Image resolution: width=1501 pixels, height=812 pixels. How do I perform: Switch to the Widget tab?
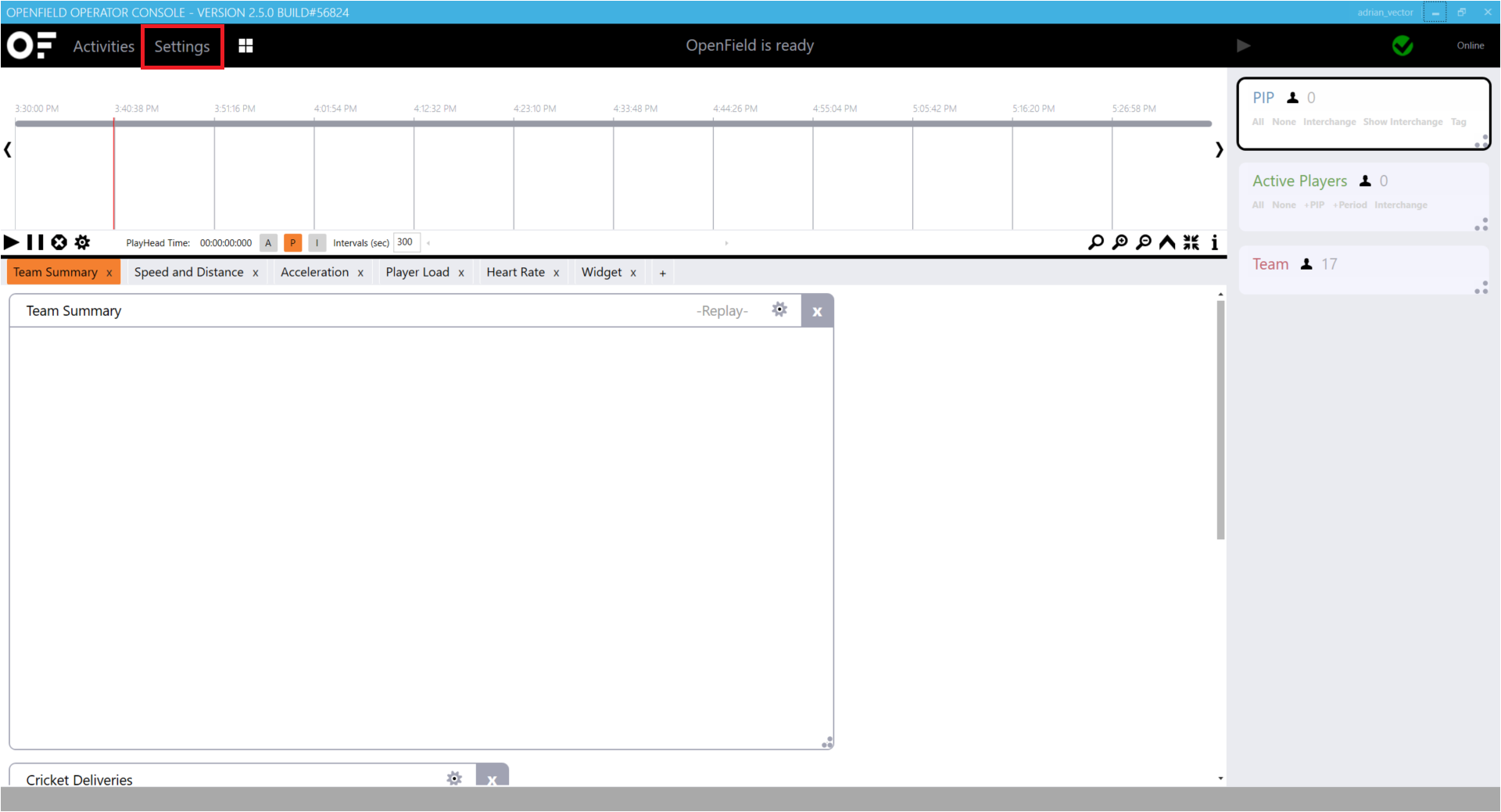click(x=601, y=272)
